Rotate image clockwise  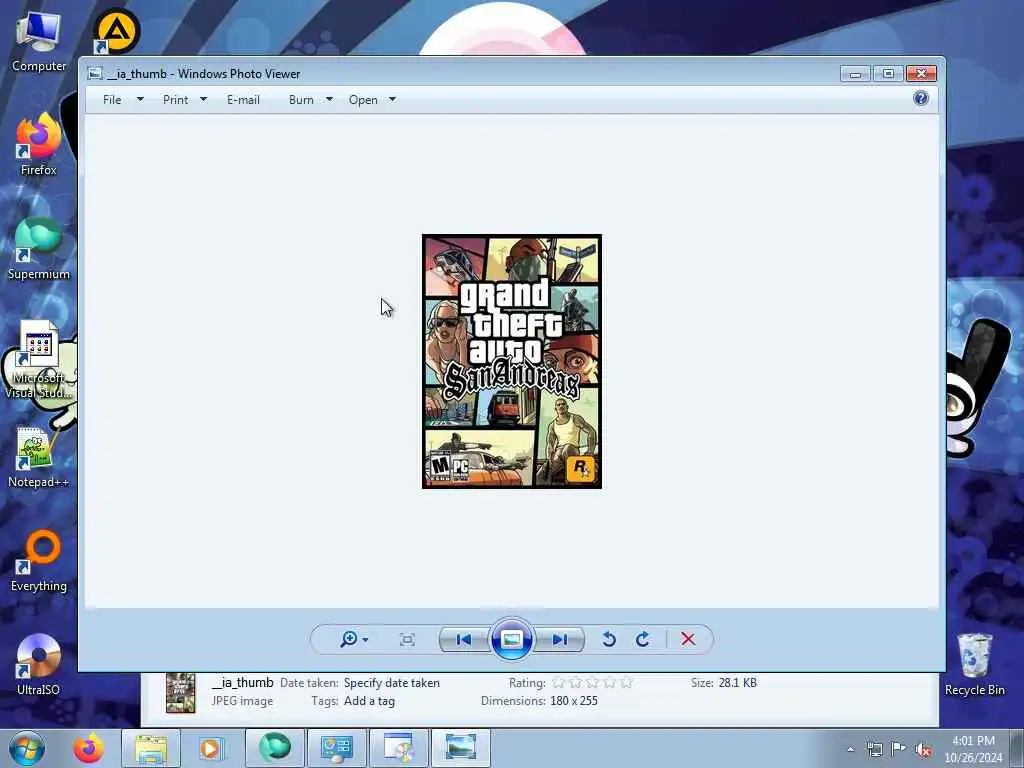coord(643,639)
